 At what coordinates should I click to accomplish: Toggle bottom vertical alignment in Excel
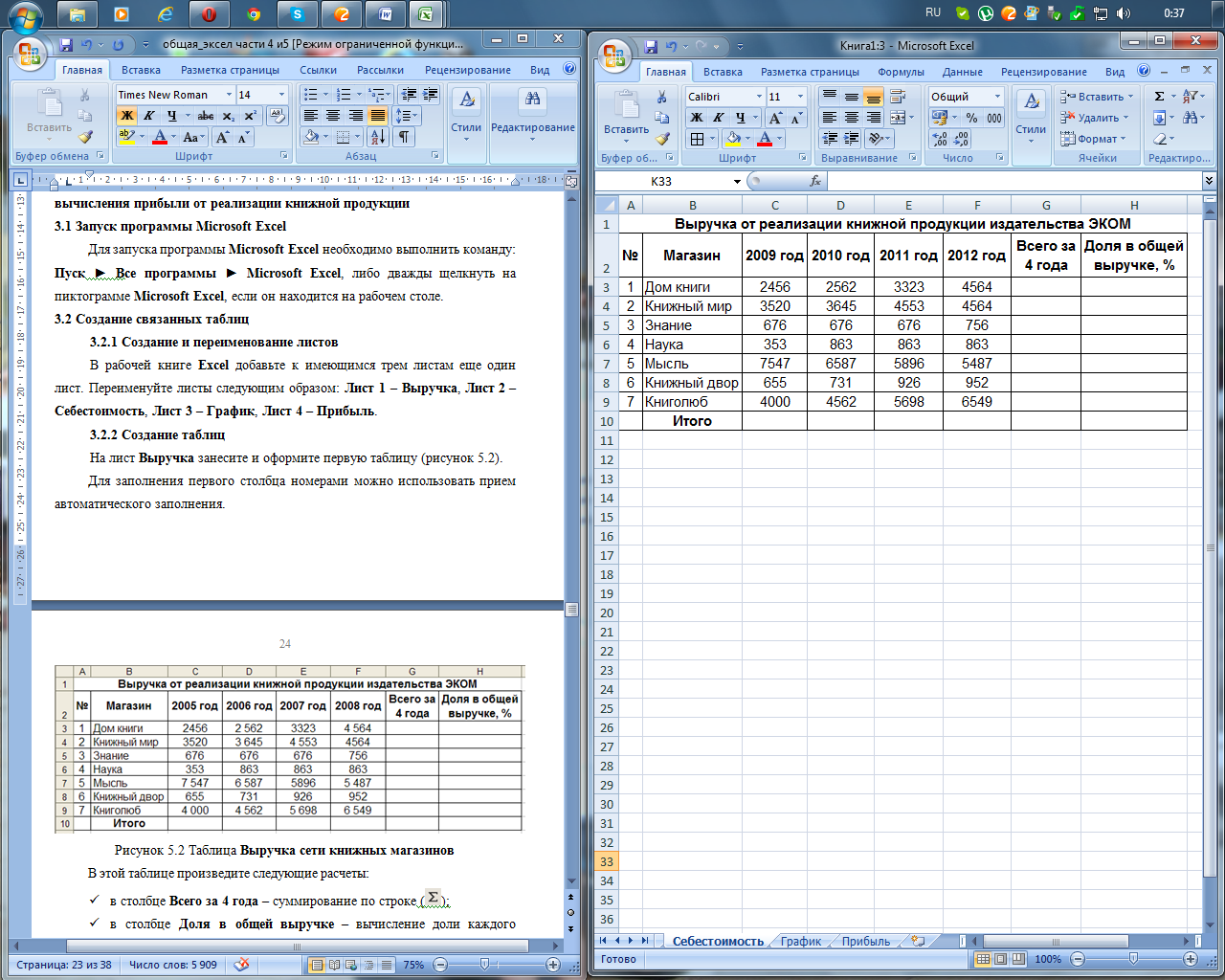point(873,97)
